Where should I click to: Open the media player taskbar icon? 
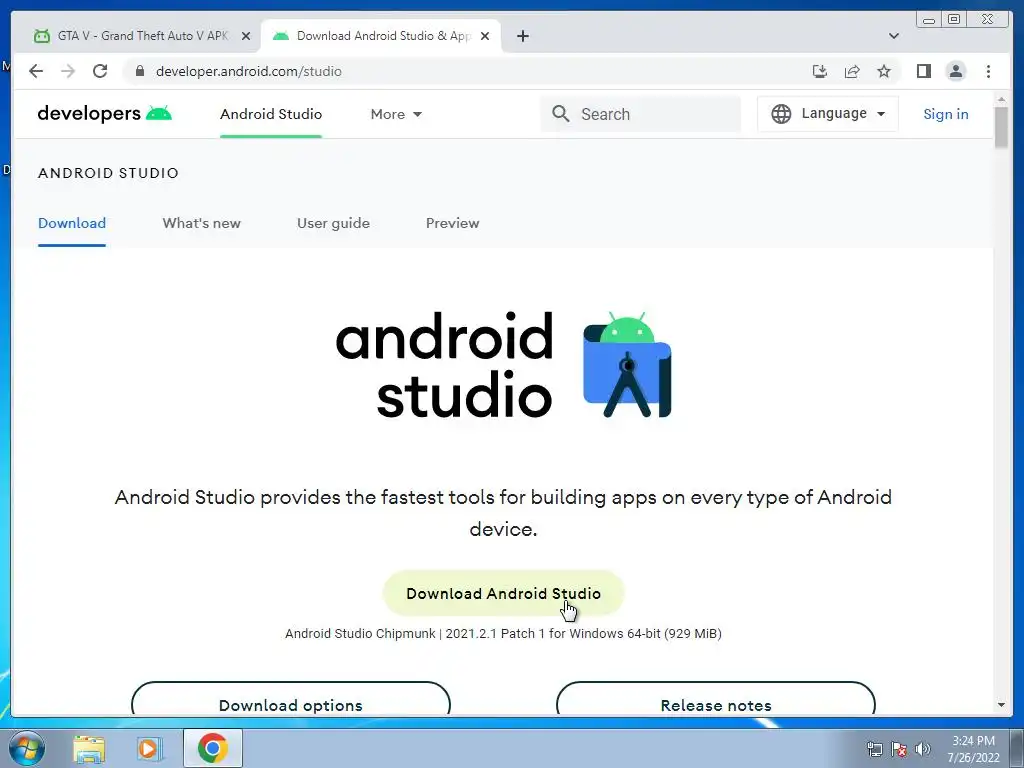[x=150, y=749]
